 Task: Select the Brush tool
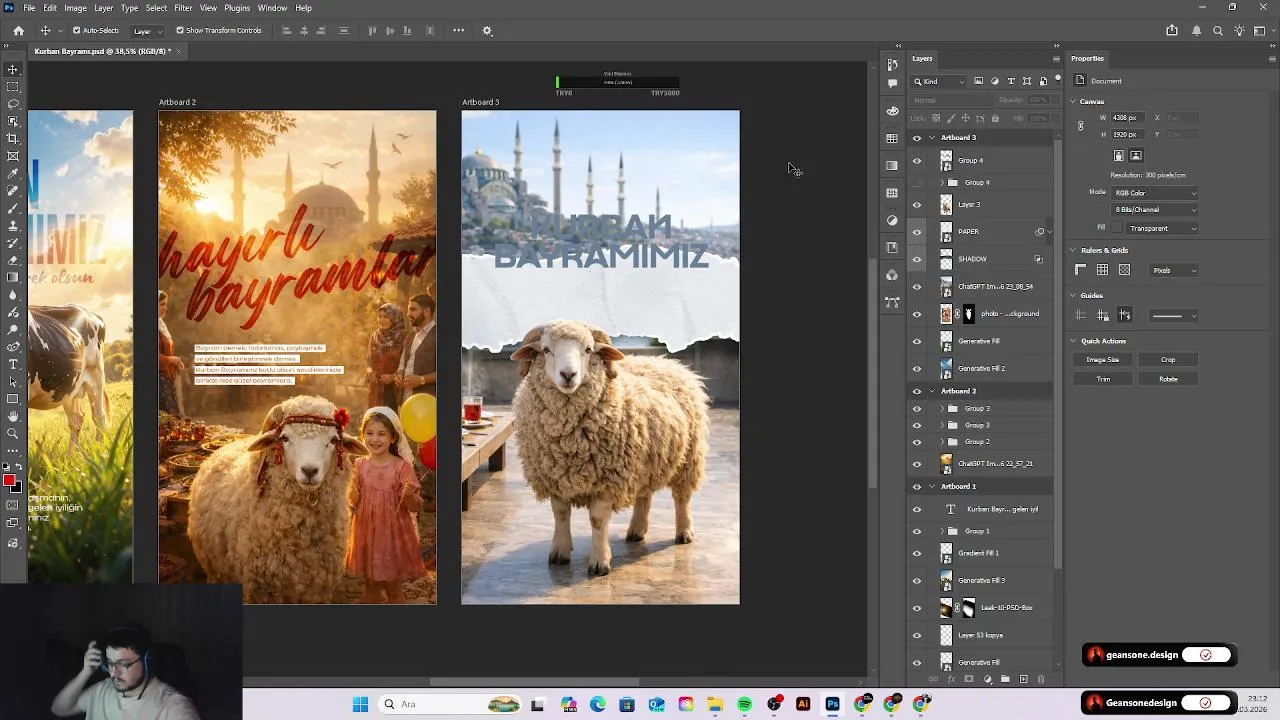(x=13, y=208)
